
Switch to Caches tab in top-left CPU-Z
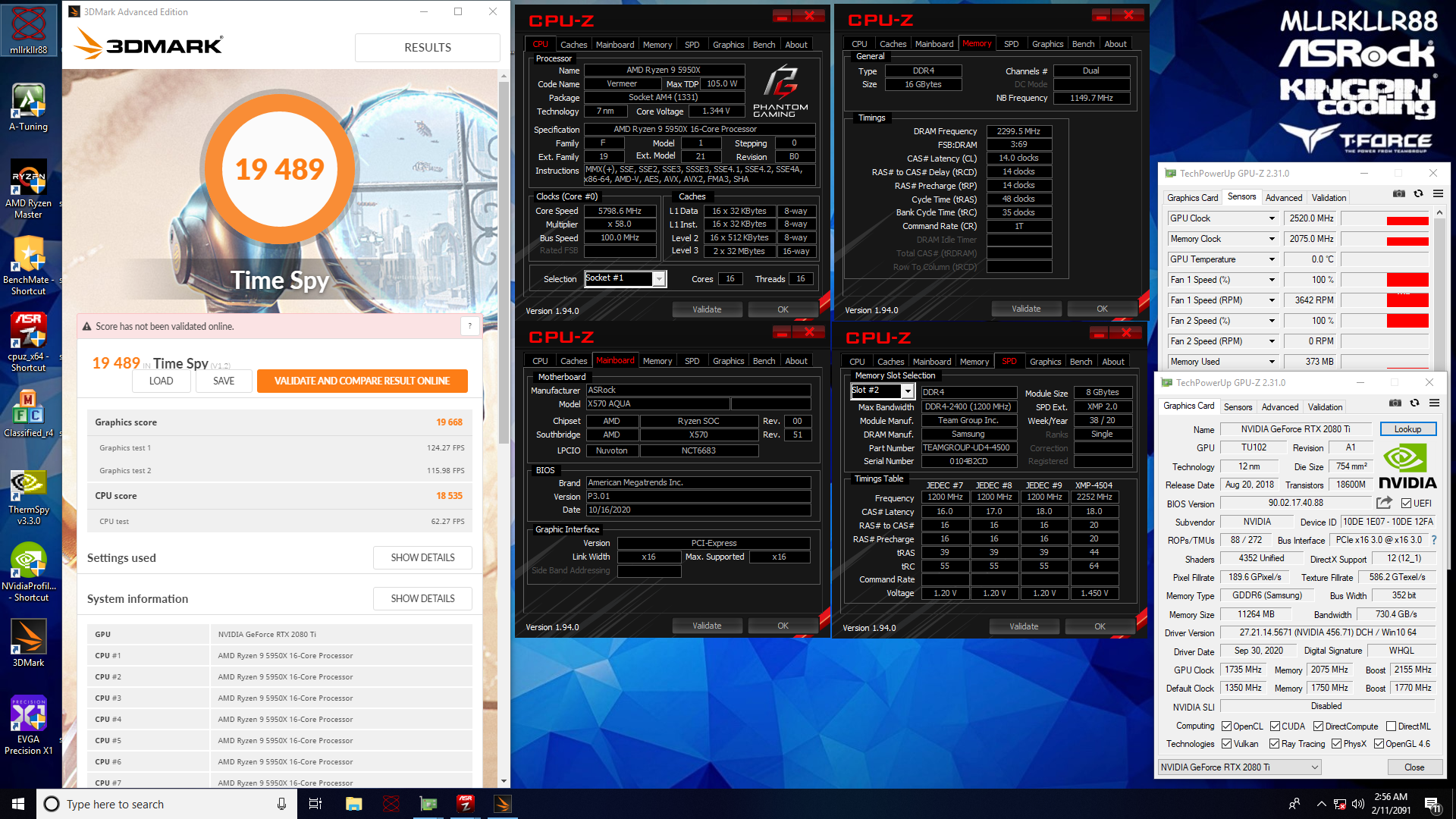coord(573,45)
